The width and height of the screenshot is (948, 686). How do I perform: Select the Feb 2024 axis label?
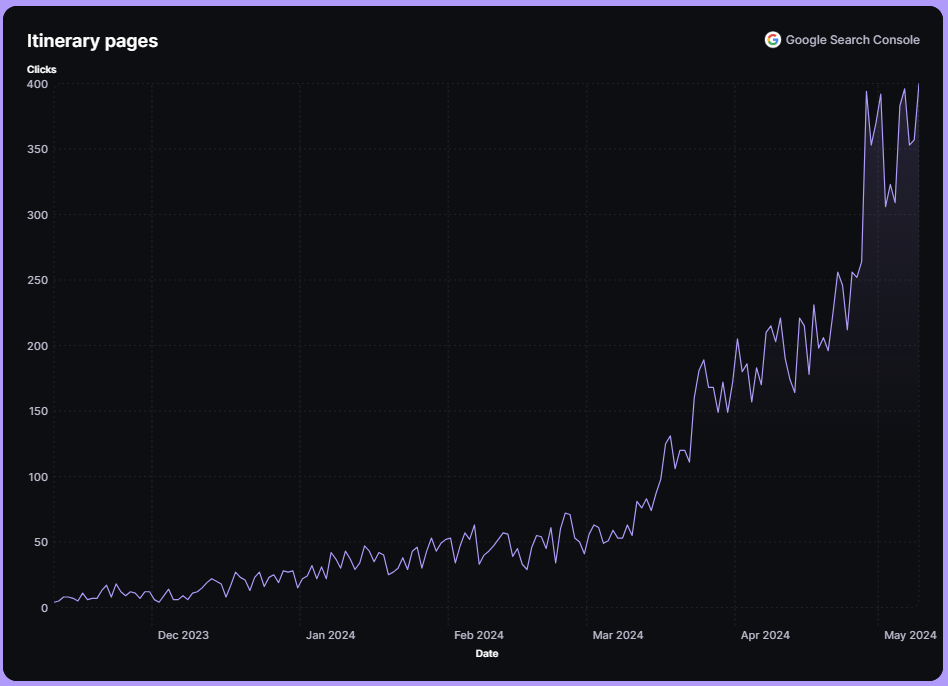(478, 635)
